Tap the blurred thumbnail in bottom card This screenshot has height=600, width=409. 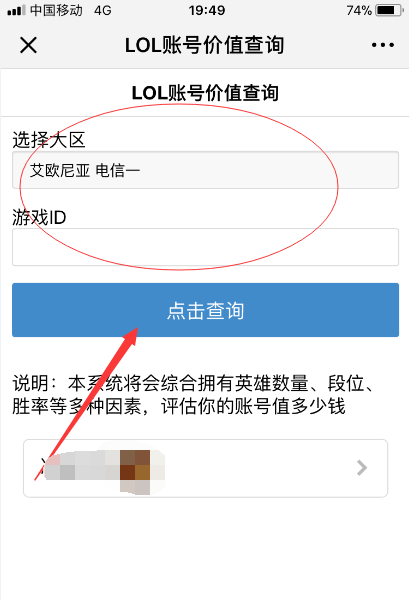(104, 471)
